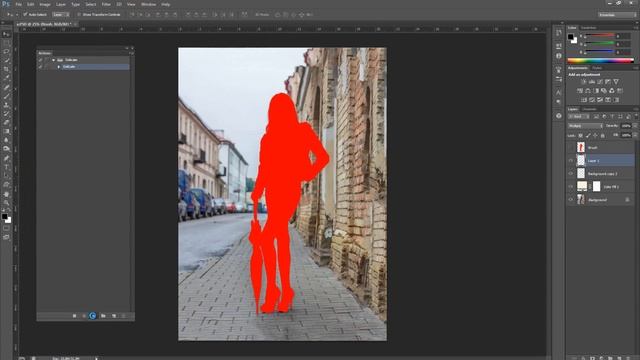Toggle Show Transform Controls checkbox
The image size is (640, 360).
pyautogui.click(x=79, y=15)
